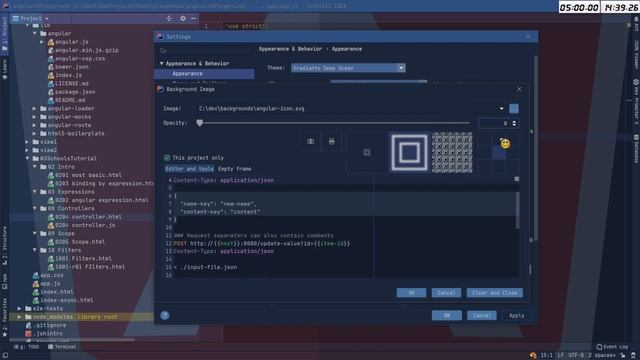This screenshot has width=640, height=360.
Task: Open the Event Log in status bar
Action: click(x=612, y=347)
